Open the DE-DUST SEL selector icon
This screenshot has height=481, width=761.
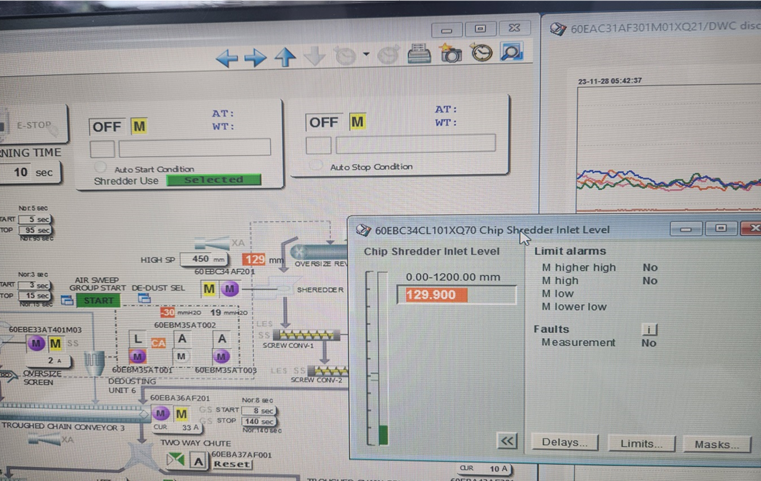pyautogui.click(x=144, y=299)
